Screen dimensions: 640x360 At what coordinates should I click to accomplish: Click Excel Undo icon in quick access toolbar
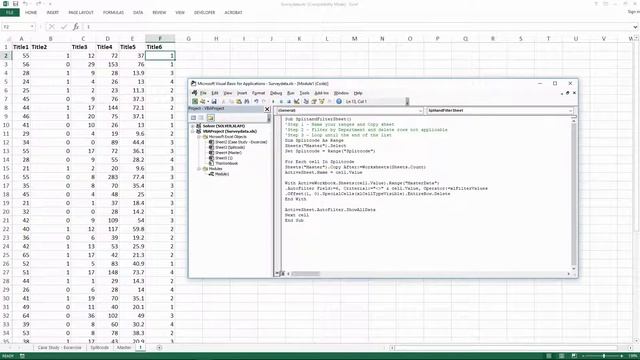26,4
